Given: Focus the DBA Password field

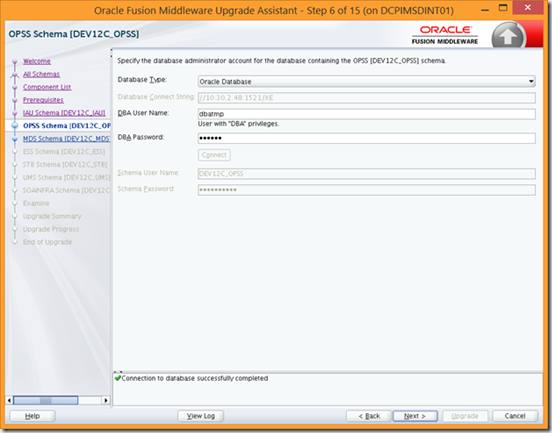Looking at the screenshot, I should coord(366,138).
